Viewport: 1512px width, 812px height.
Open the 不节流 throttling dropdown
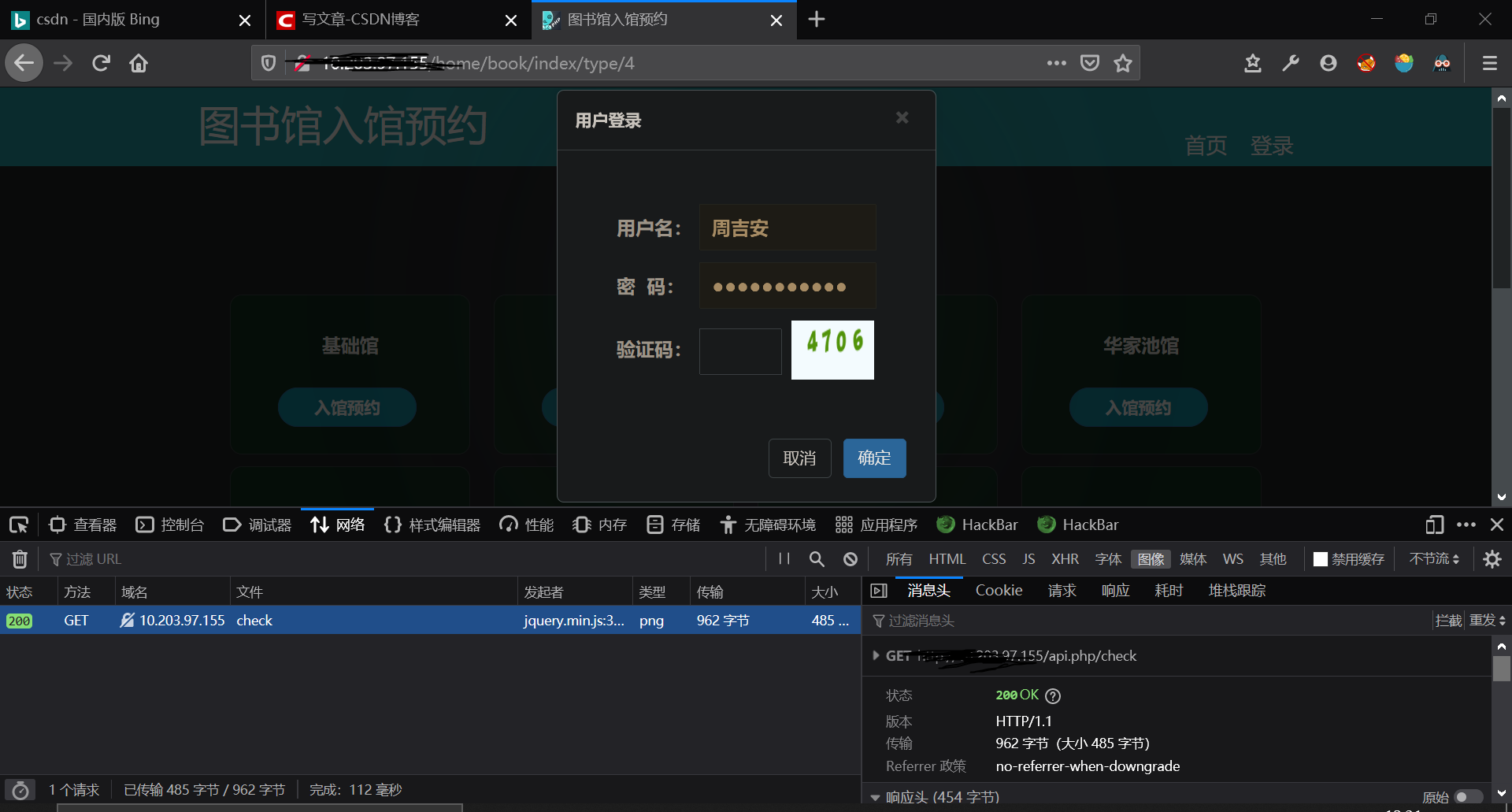[x=1434, y=559]
